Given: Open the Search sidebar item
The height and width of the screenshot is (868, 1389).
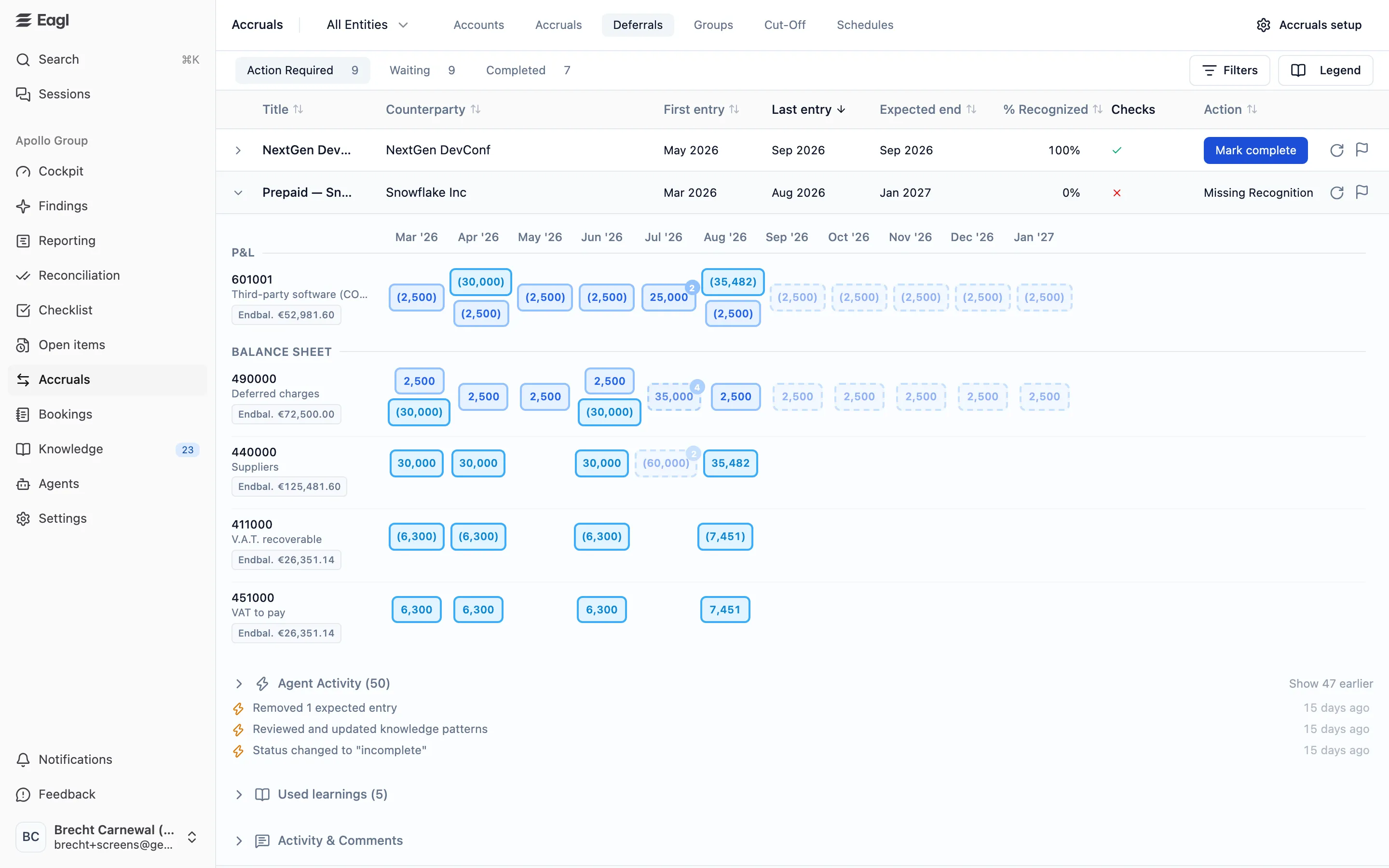Looking at the screenshot, I should [108, 60].
